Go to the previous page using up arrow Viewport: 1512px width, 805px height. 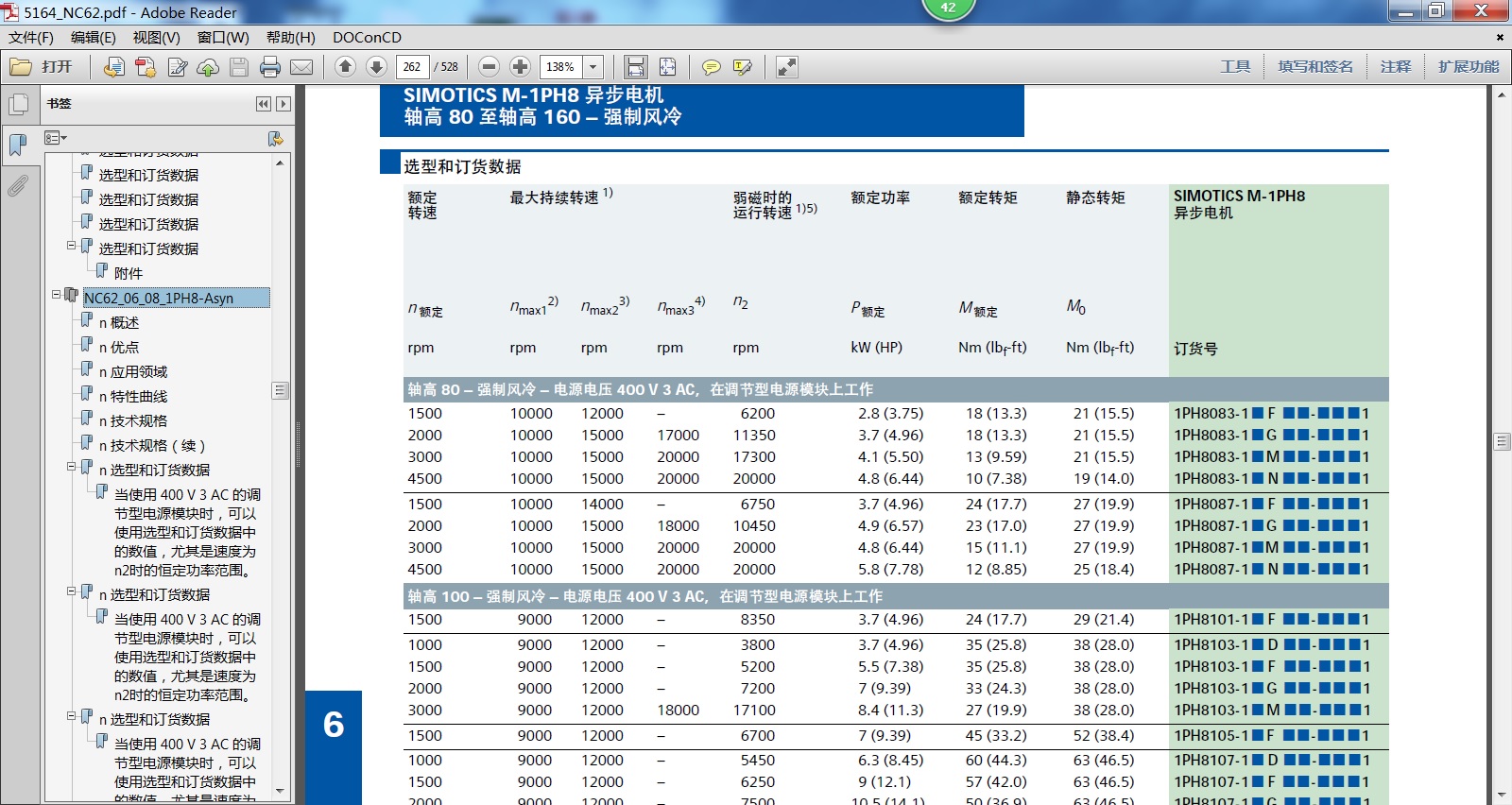click(x=346, y=66)
